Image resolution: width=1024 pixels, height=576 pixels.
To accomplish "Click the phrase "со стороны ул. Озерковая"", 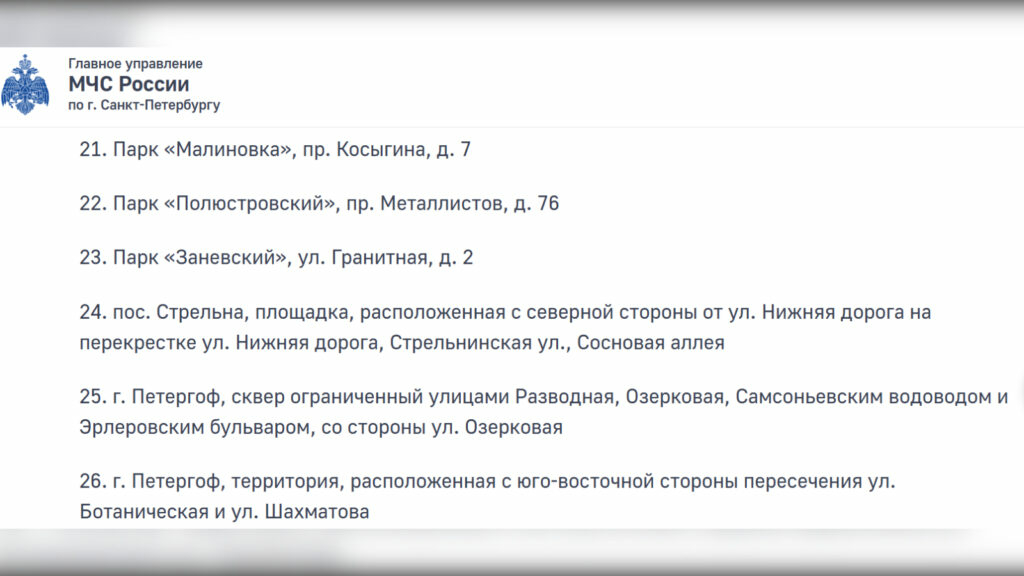I will pyautogui.click(x=443, y=428).
